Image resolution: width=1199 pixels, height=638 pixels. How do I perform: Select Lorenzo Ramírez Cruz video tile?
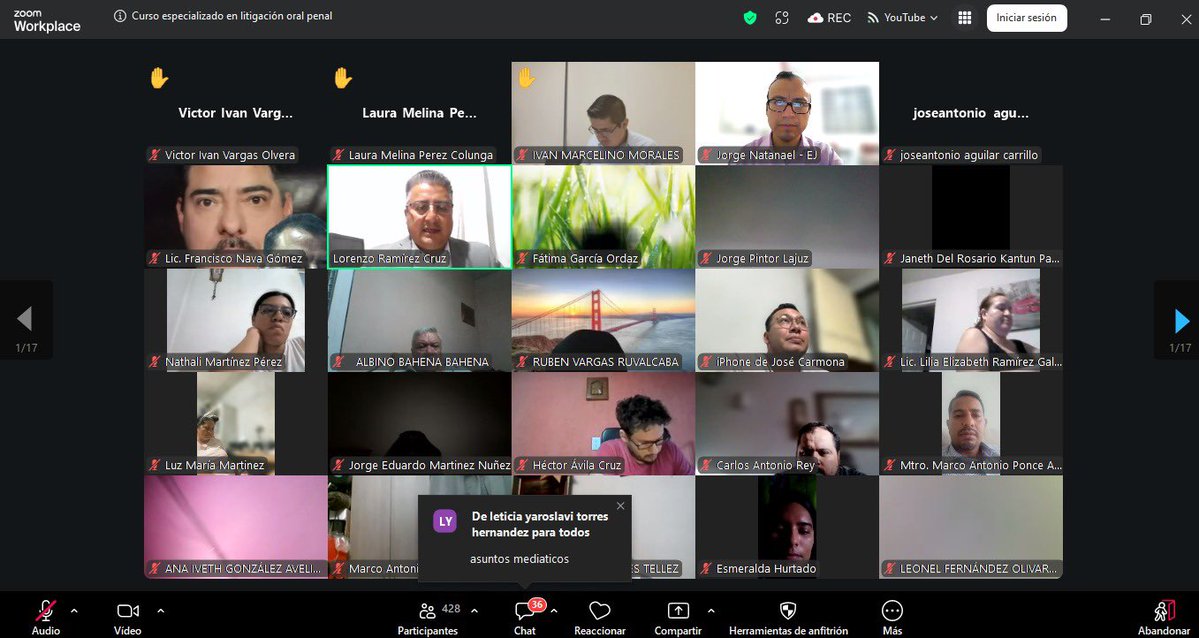(419, 216)
